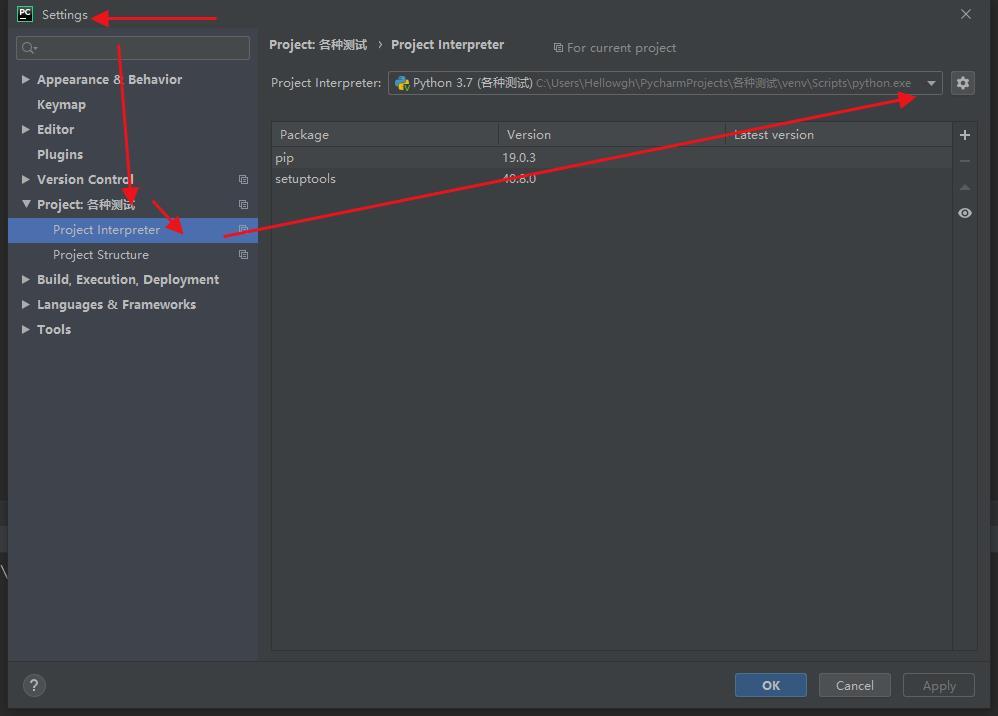
Task: Select Tools label in settings tree
Action: tap(54, 329)
